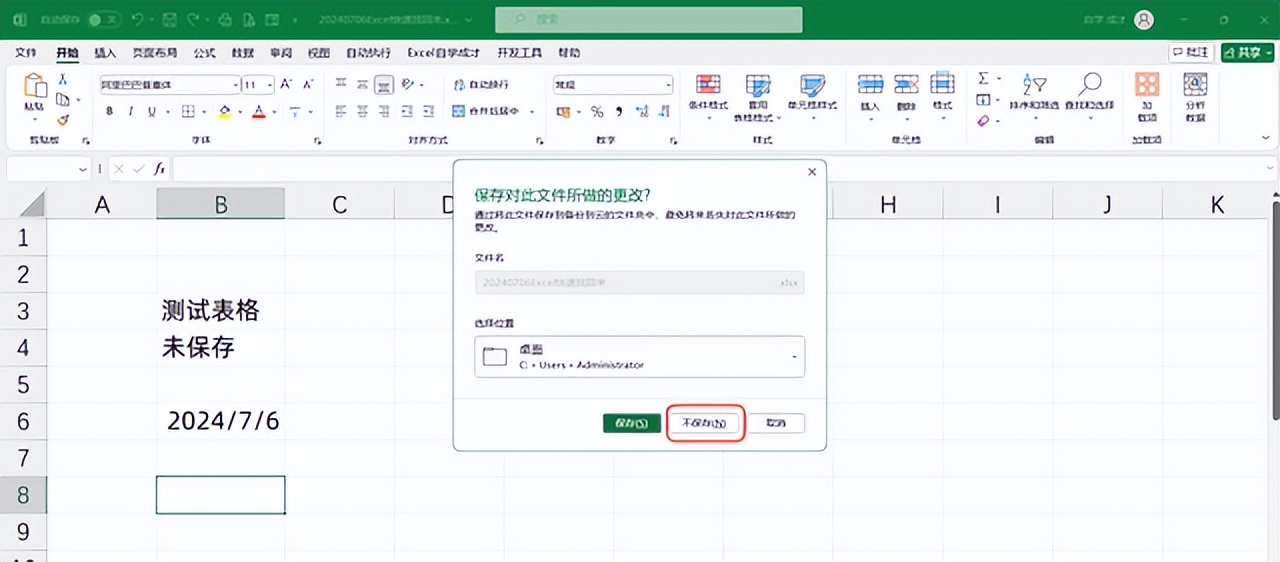The width and height of the screenshot is (1280, 562).
Task: Click the search box in title bar
Action: (649, 19)
